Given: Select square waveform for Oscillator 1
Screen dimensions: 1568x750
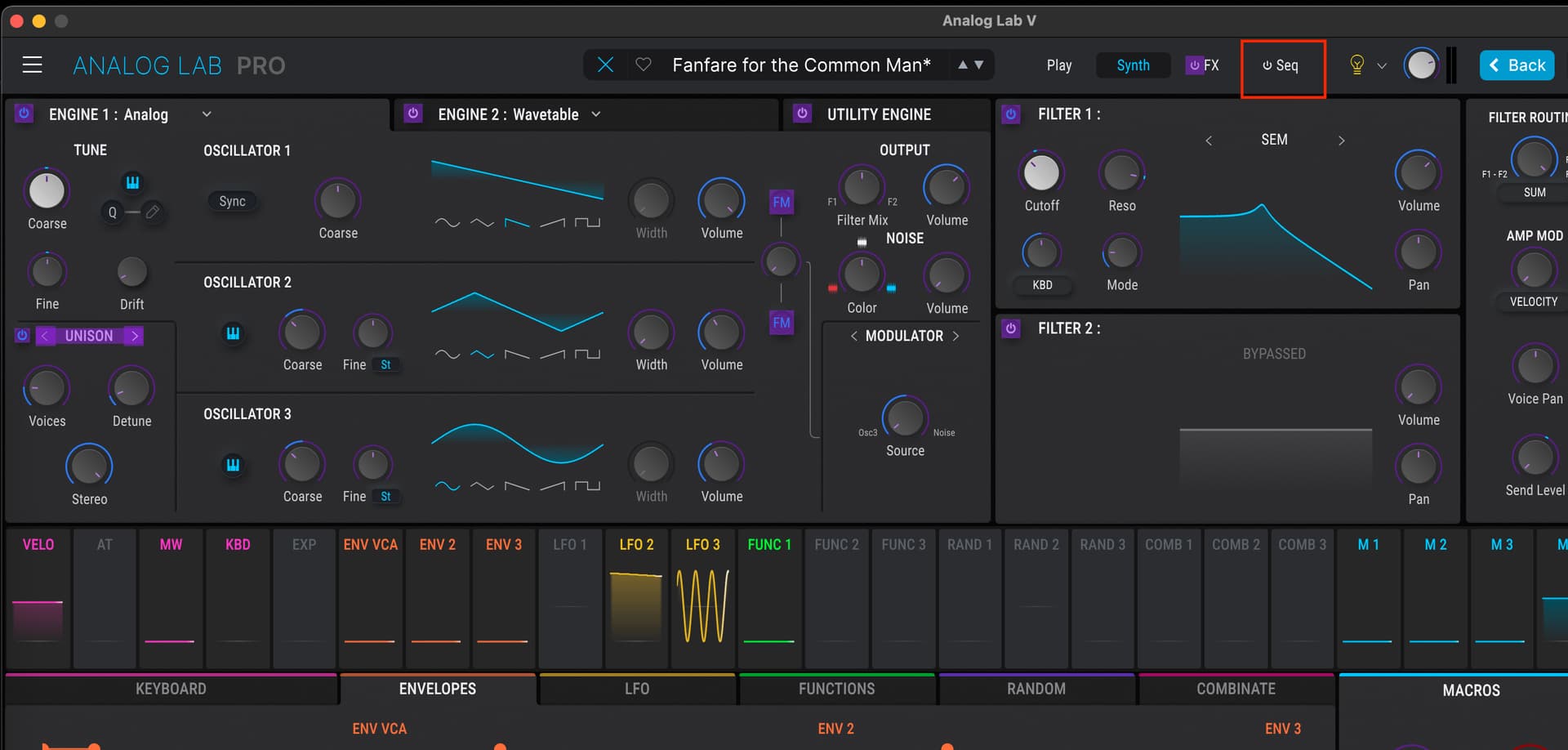Looking at the screenshot, I should pos(587,222).
